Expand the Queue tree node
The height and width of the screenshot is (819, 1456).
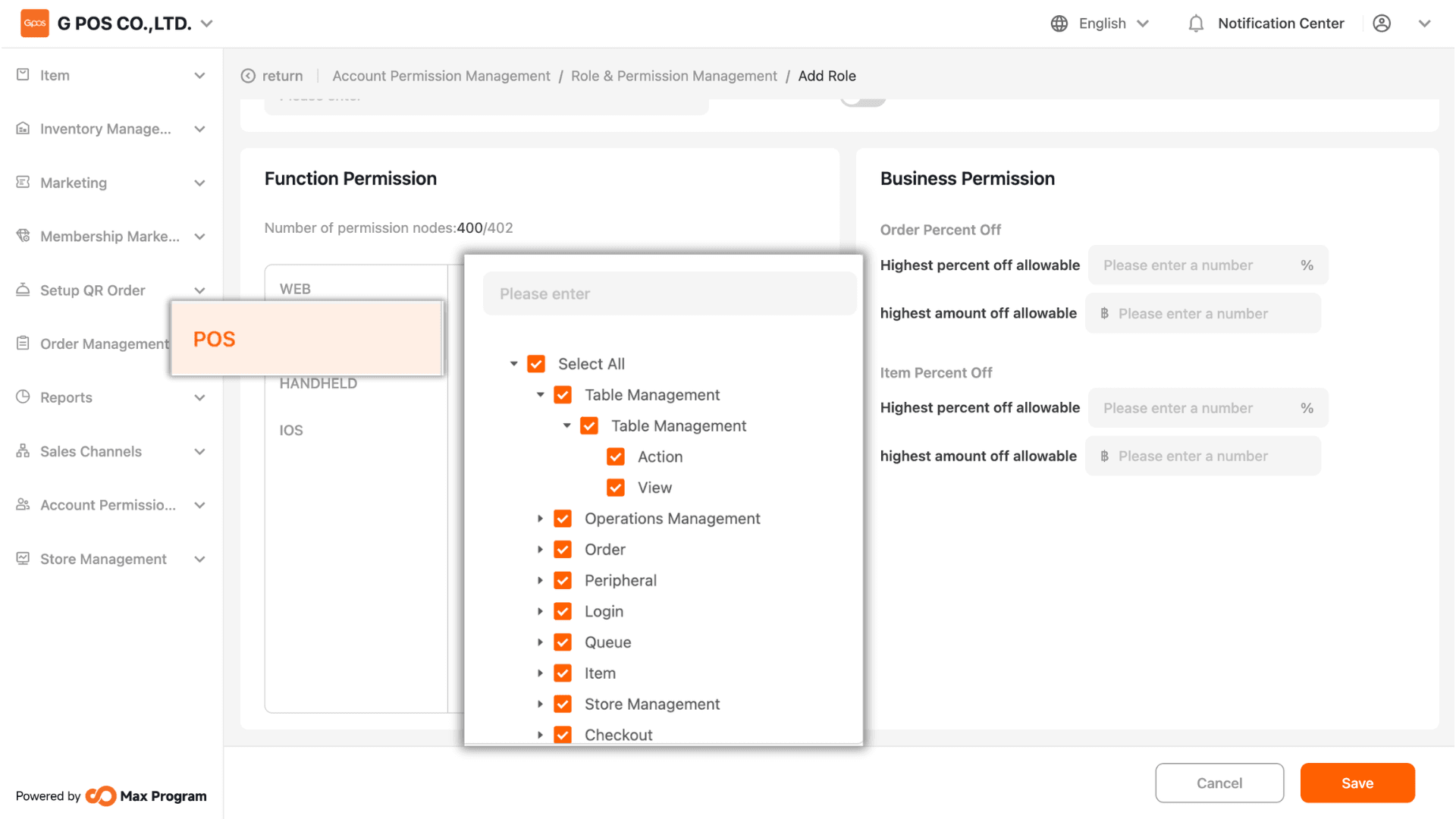click(x=541, y=642)
